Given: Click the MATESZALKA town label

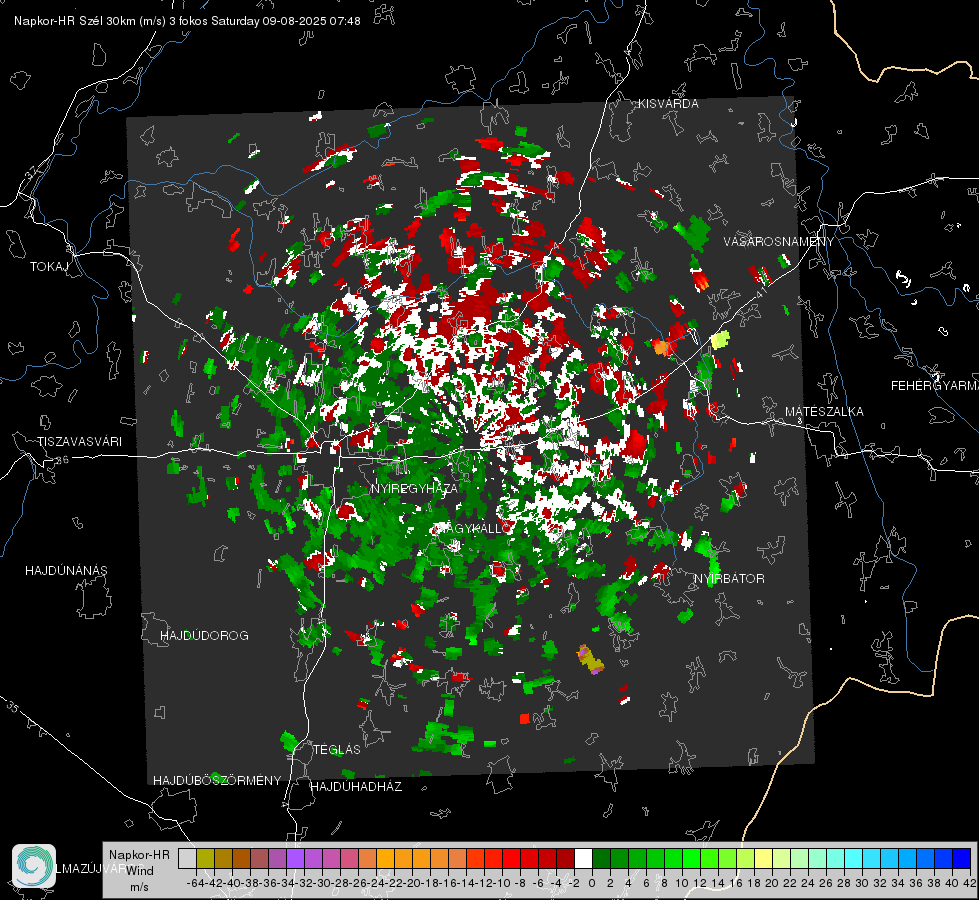Looking at the screenshot, I should coord(824,412).
